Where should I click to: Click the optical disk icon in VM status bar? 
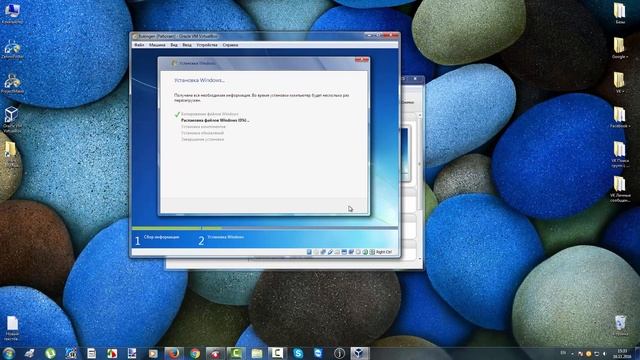click(x=316, y=252)
